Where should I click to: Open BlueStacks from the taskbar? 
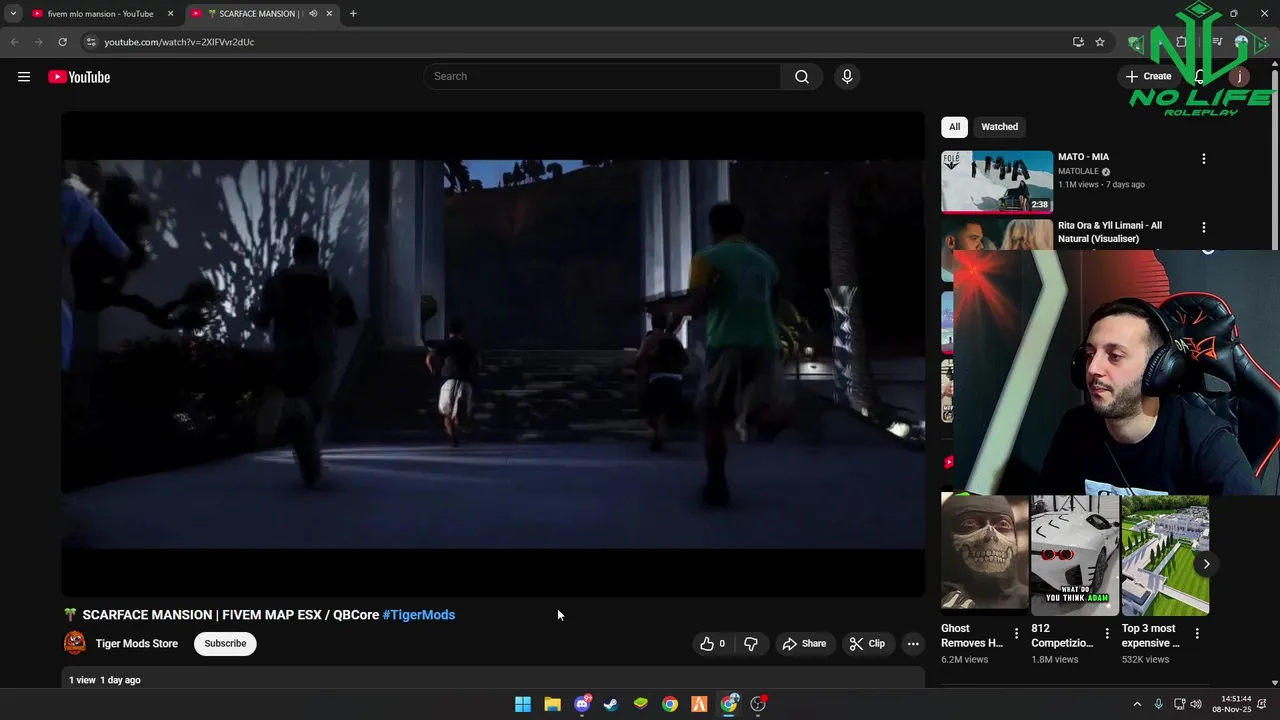pos(641,704)
